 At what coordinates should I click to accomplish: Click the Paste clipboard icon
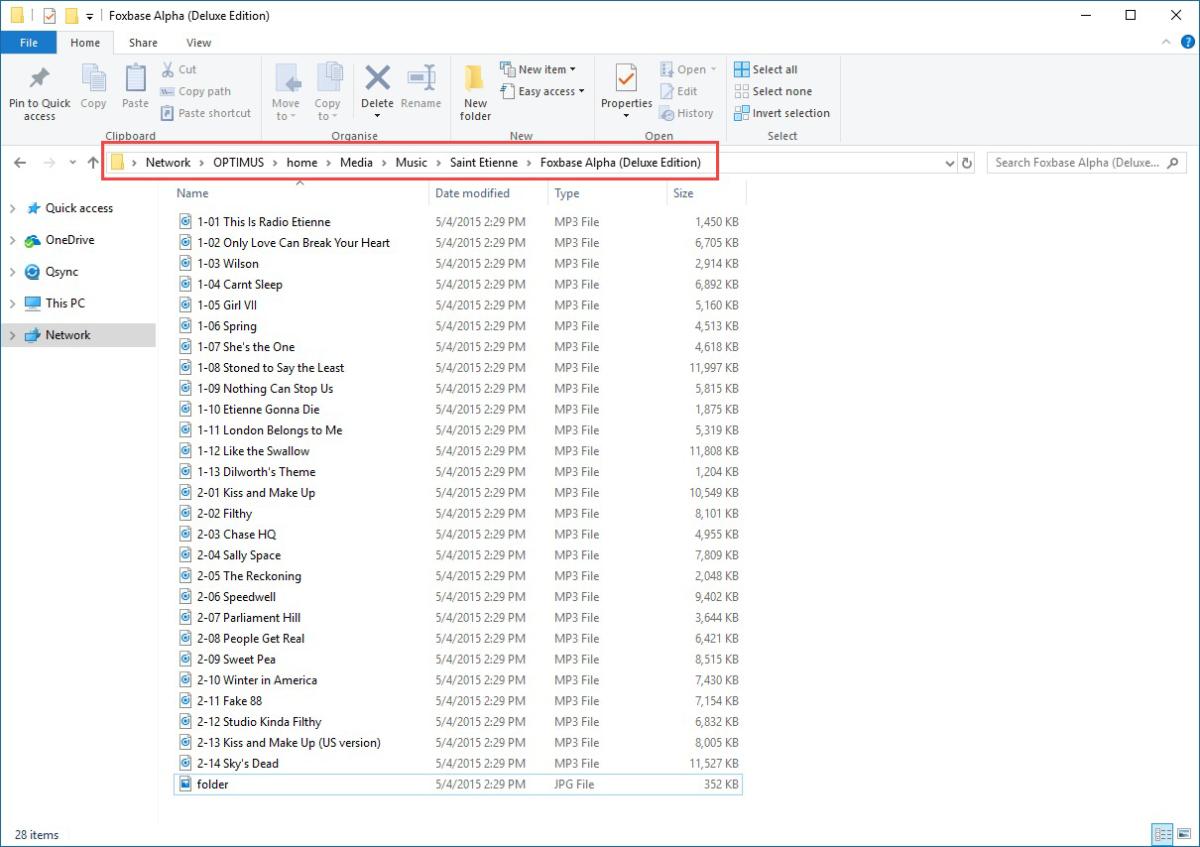coord(135,78)
